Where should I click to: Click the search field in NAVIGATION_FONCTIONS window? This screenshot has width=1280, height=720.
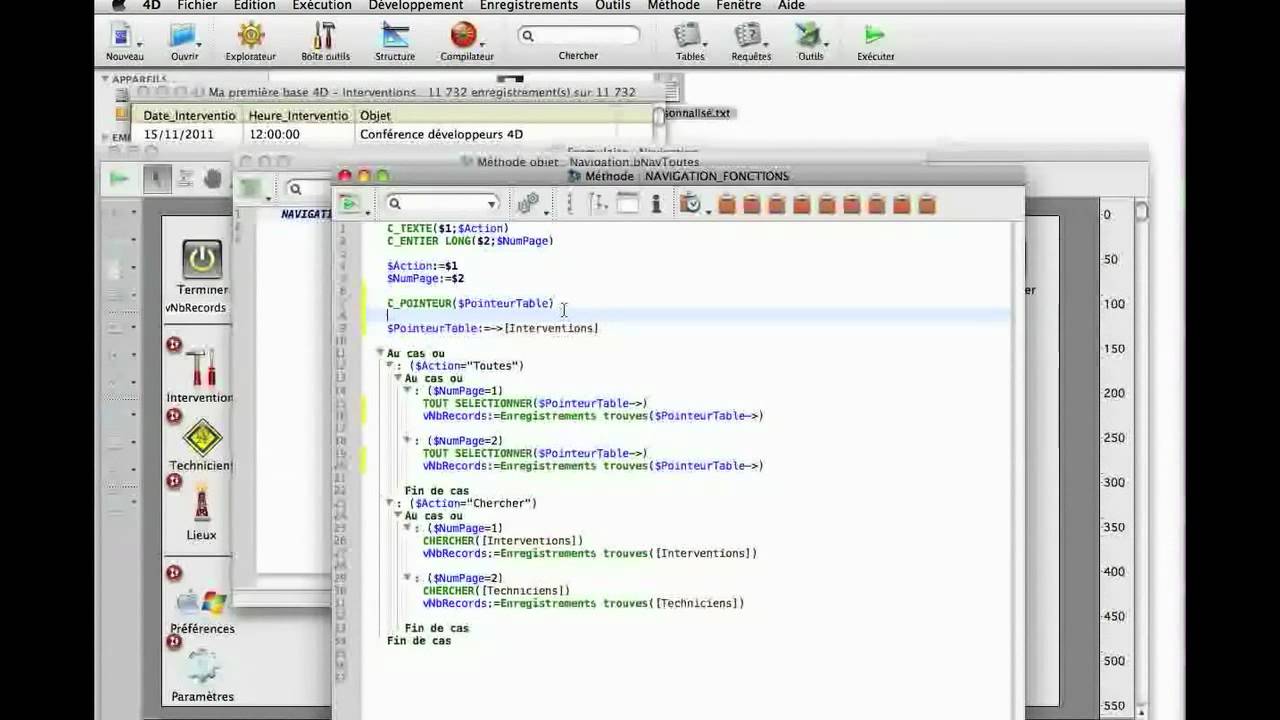point(442,204)
